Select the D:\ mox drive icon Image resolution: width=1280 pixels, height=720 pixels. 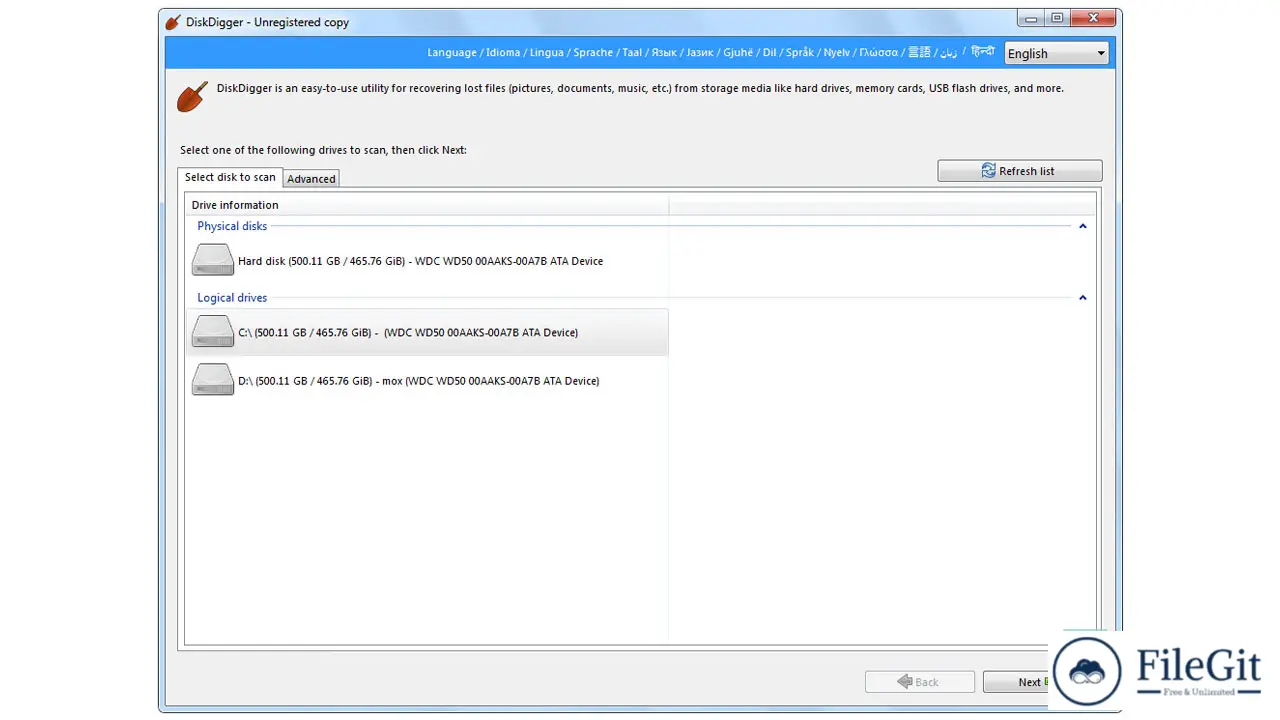tap(213, 380)
